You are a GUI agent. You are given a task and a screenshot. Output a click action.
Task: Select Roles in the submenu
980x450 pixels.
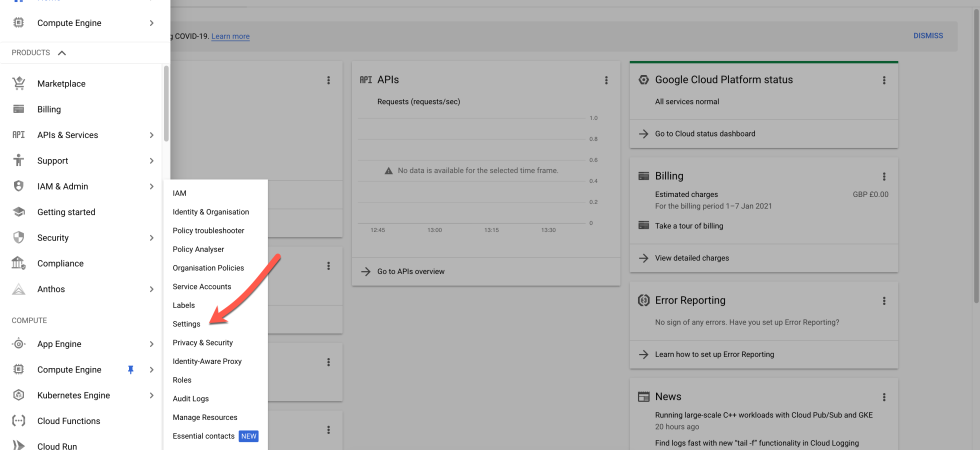(182, 380)
